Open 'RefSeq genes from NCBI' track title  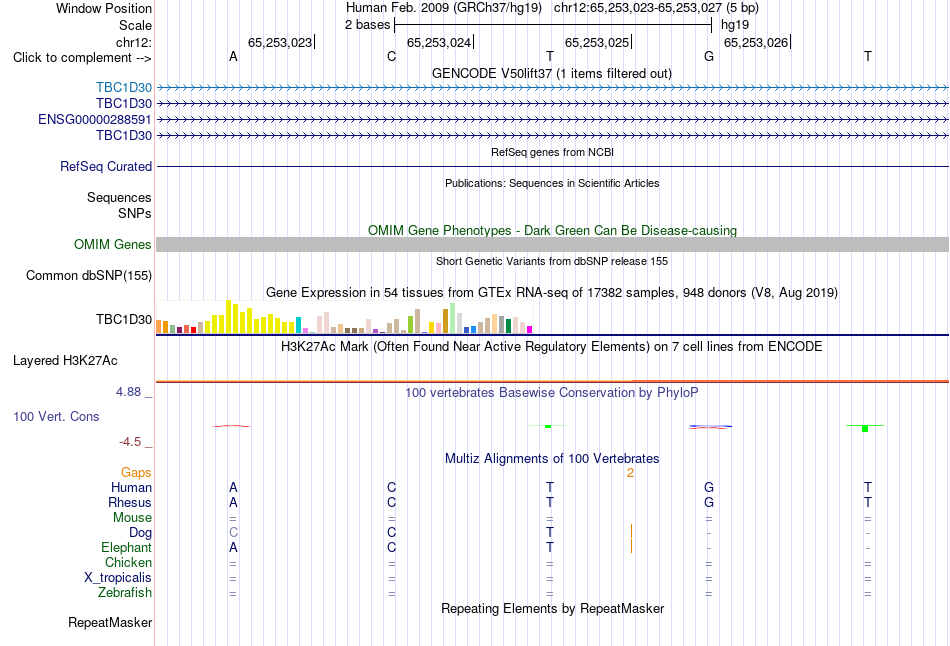(552, 152)
